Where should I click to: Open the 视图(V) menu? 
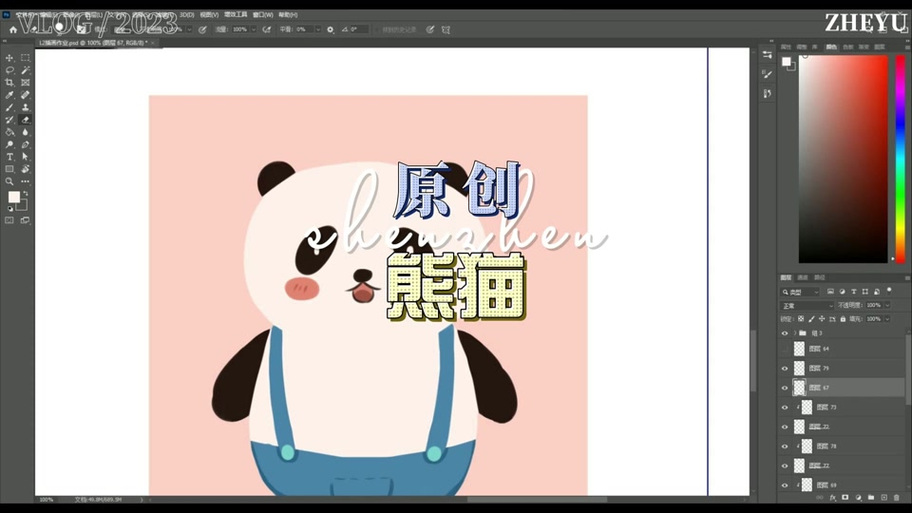pyautogui.click(x=209, y=15)
